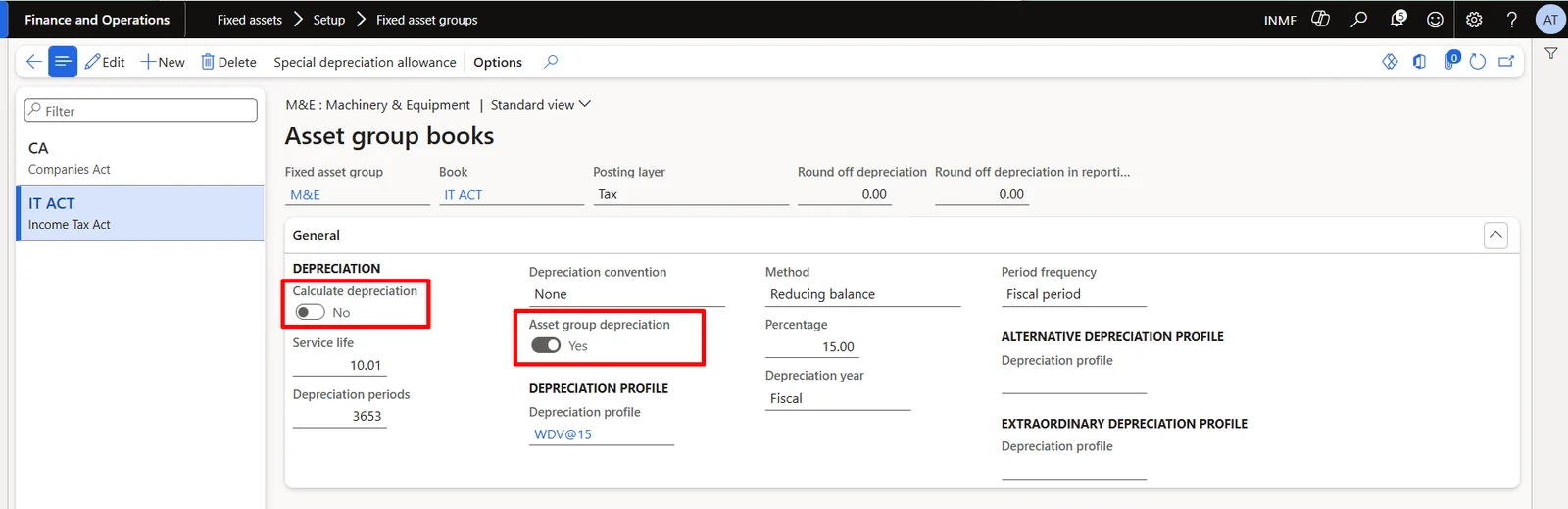Image resolution: width=1568 pixels, height=509 pixels.
Task: Open form in new window
Action: 1506,62
